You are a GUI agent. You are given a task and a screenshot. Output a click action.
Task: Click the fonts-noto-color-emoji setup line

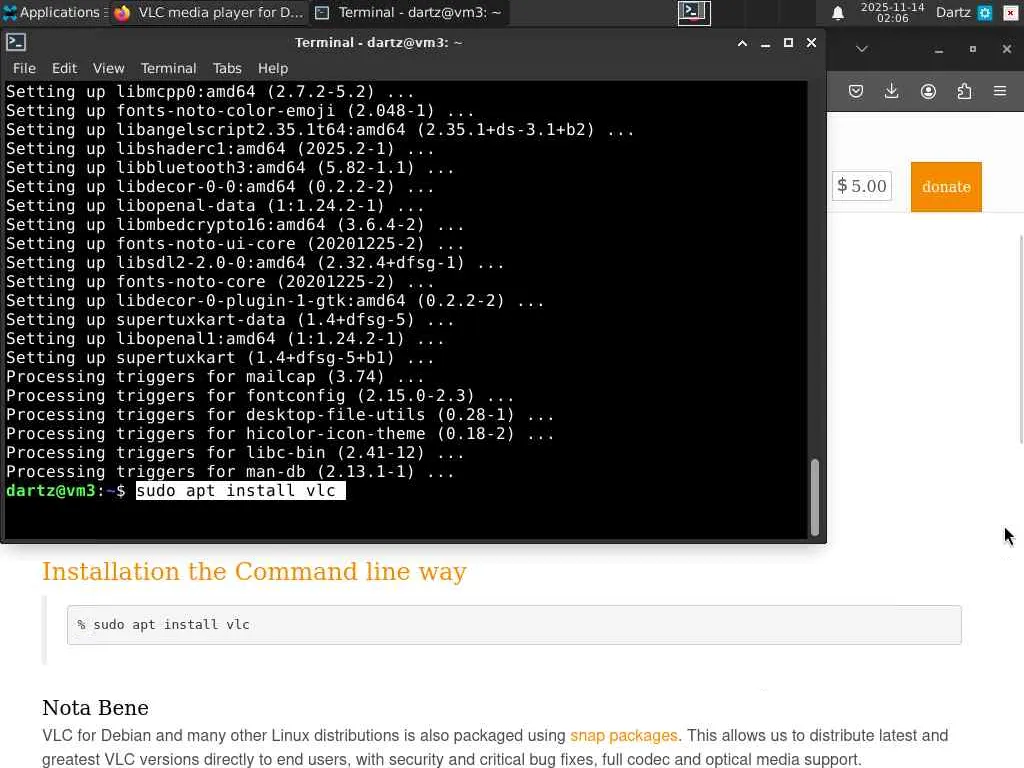coord(240,111)
